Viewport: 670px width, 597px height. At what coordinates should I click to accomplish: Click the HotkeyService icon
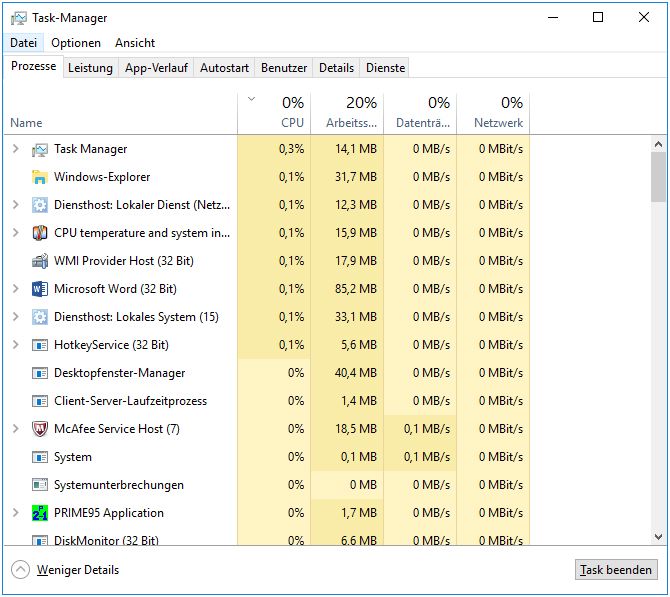(x=40, y=345)
